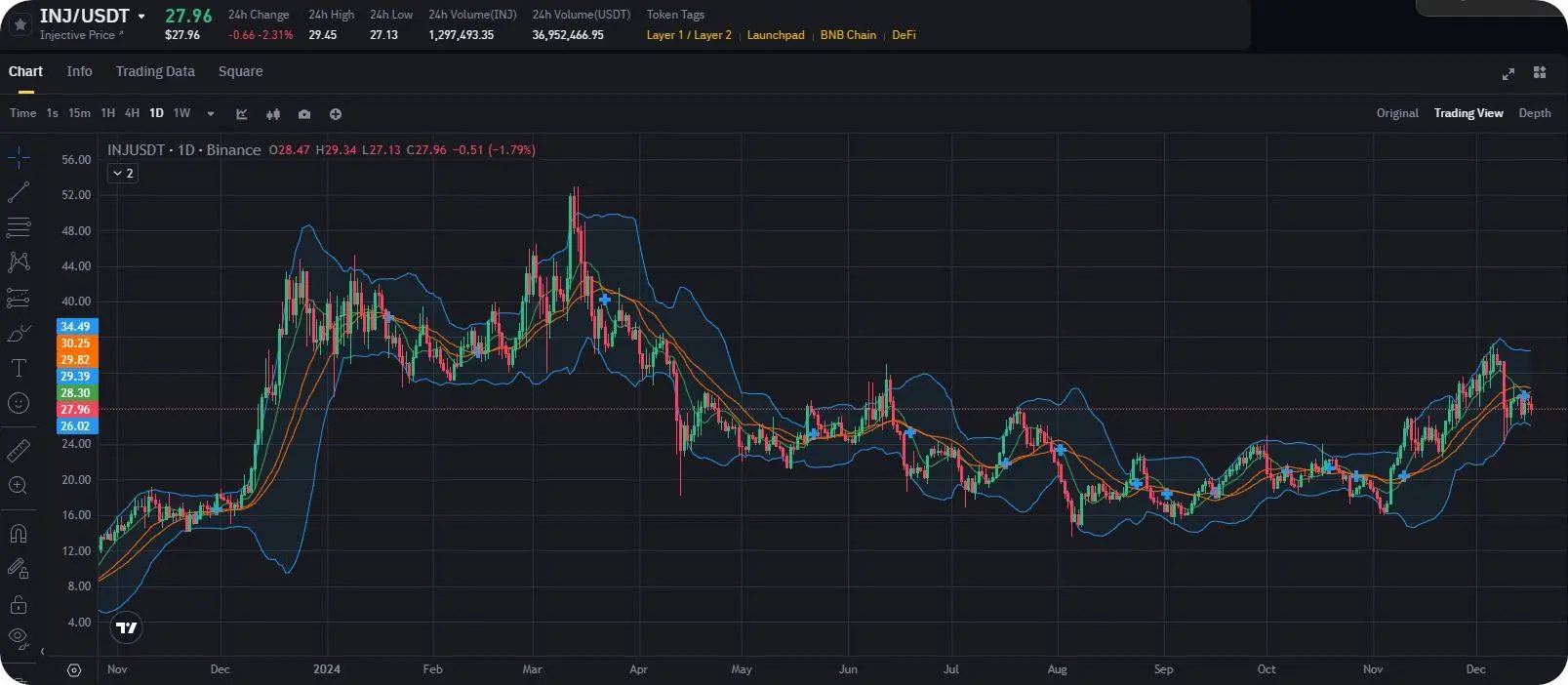Open the long/short position forecasting tool

point(19,298)
